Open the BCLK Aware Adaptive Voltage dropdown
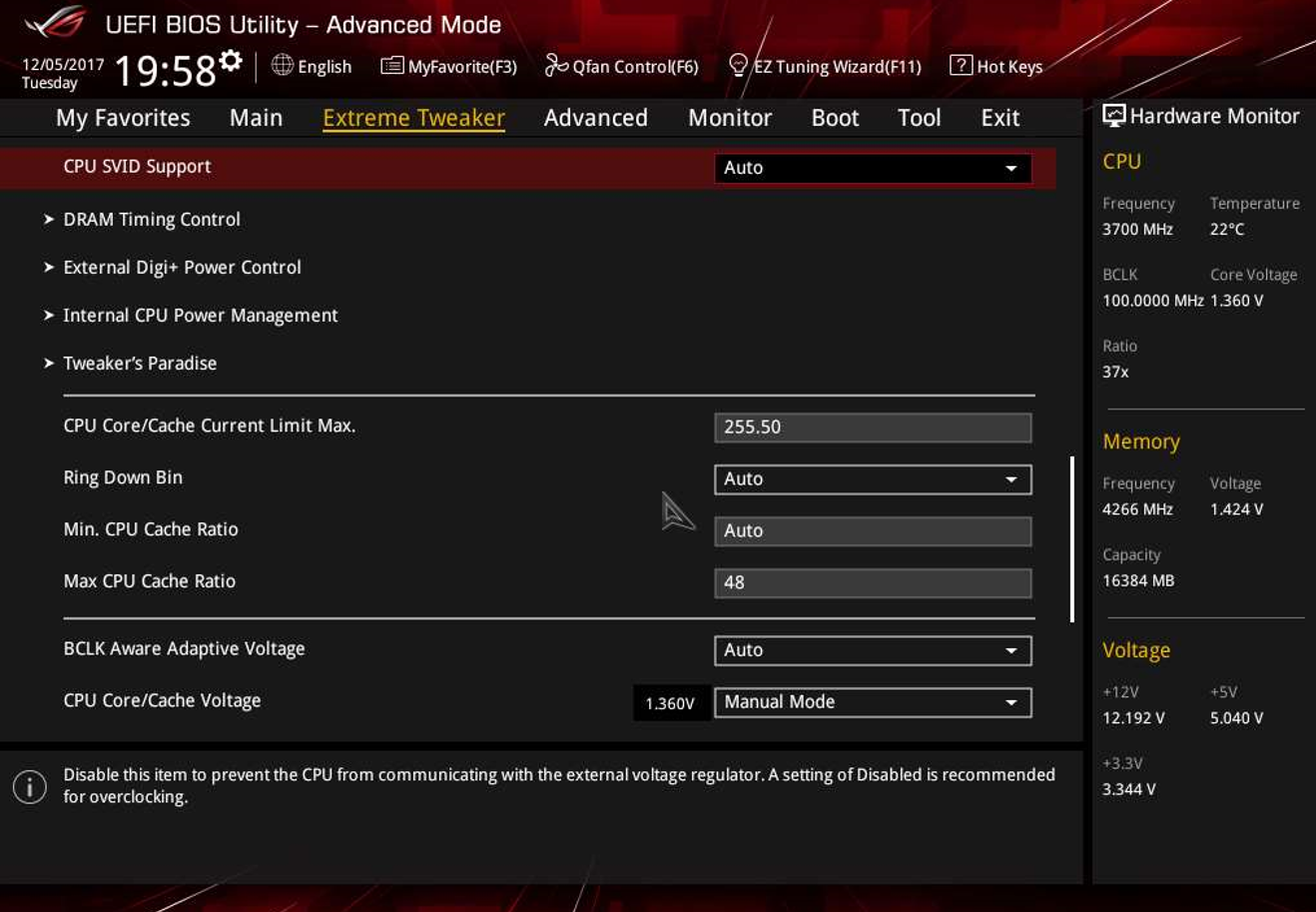The height and width of the screenshot is (912, 1316). click(873, 650)
